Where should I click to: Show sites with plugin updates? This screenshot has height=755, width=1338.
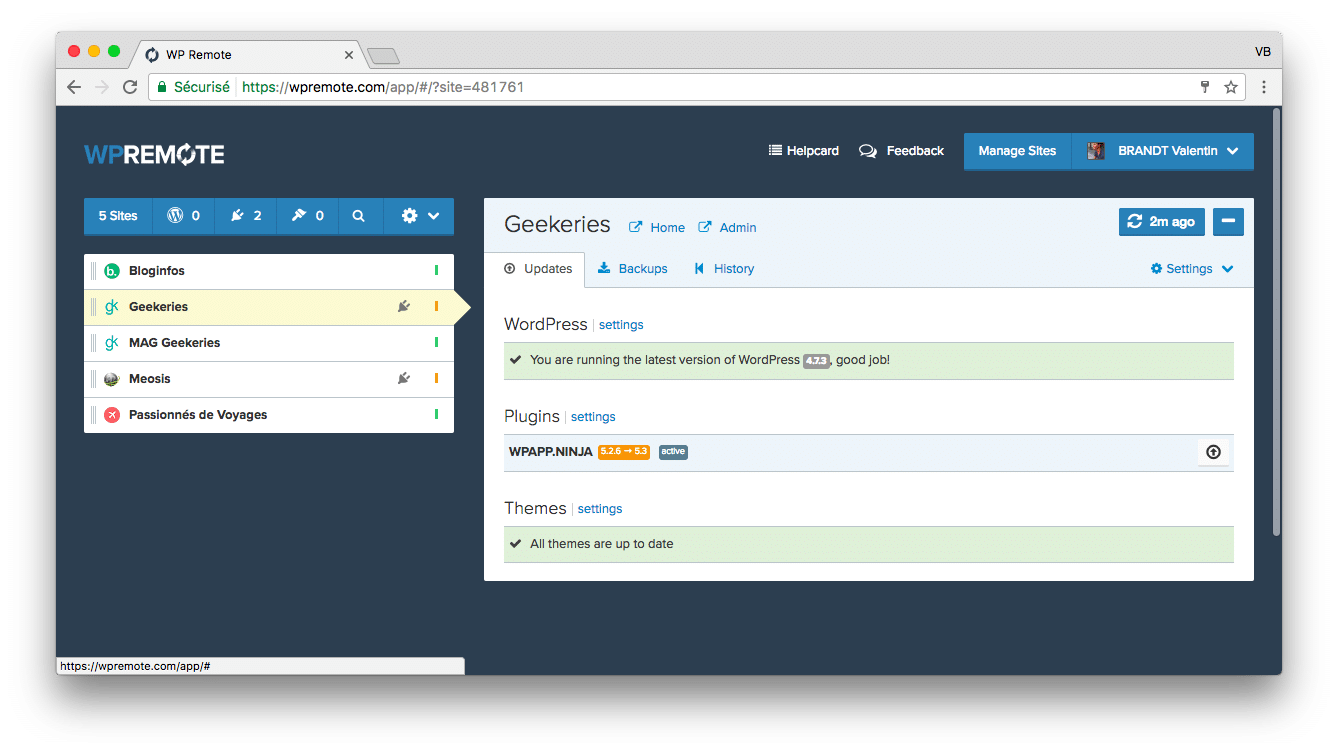point(245,215)
